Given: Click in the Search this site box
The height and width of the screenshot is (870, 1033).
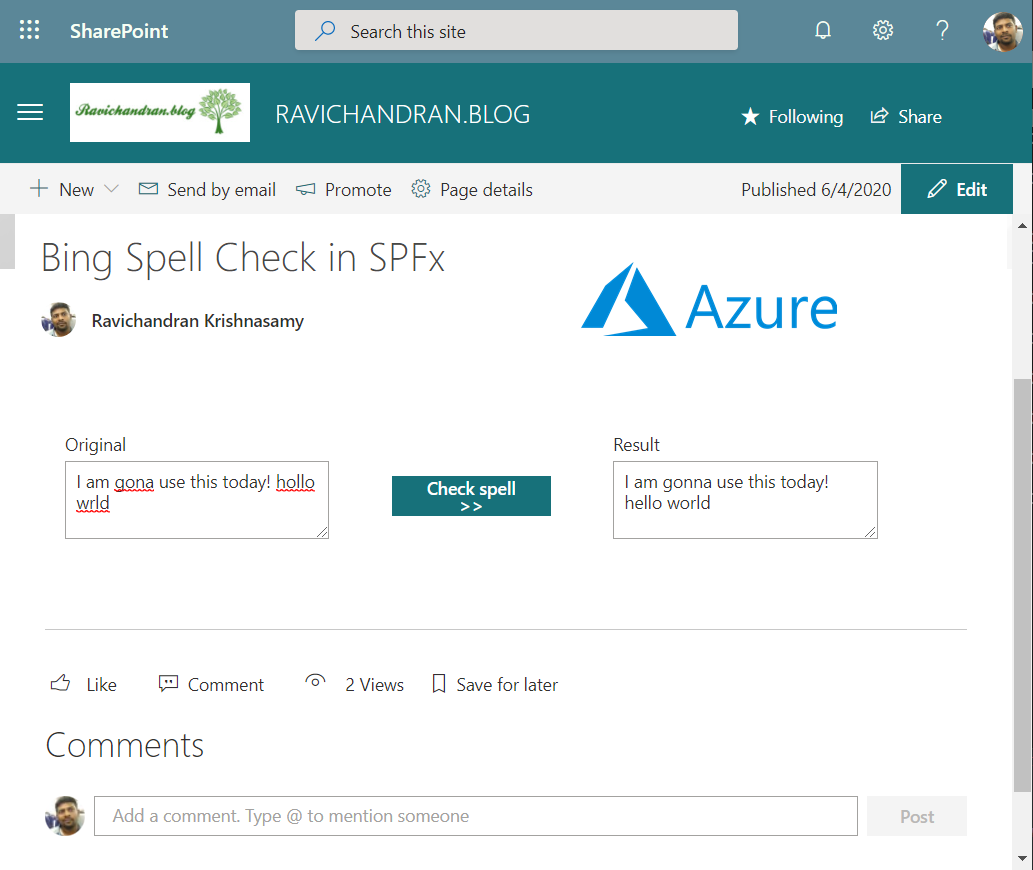Looking at the screenshot, I should coord(516,31).
